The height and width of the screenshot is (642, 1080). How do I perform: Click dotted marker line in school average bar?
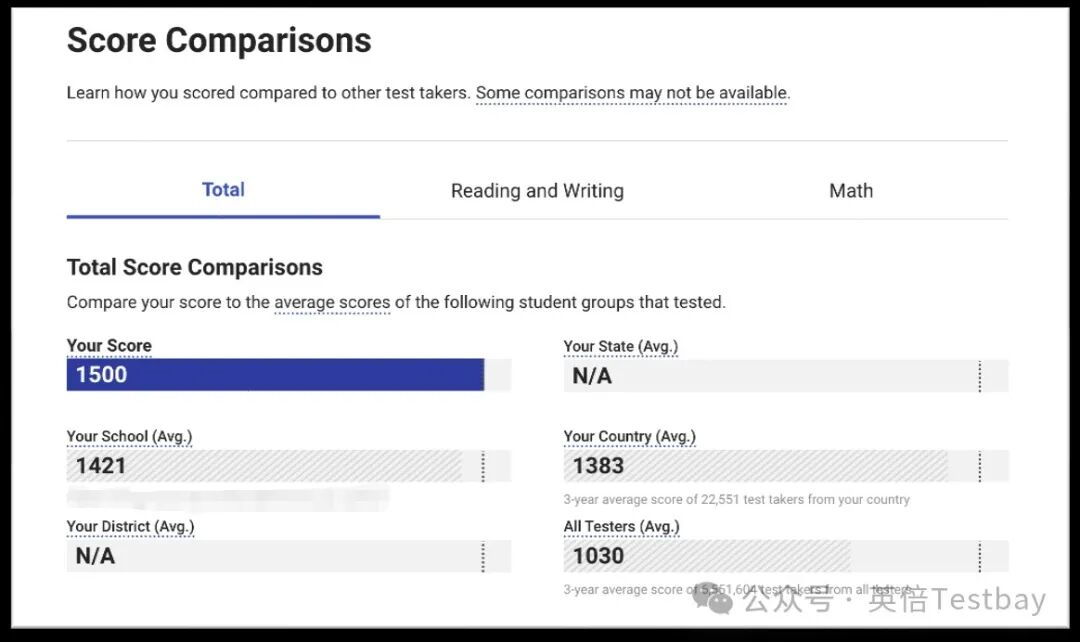483,466
